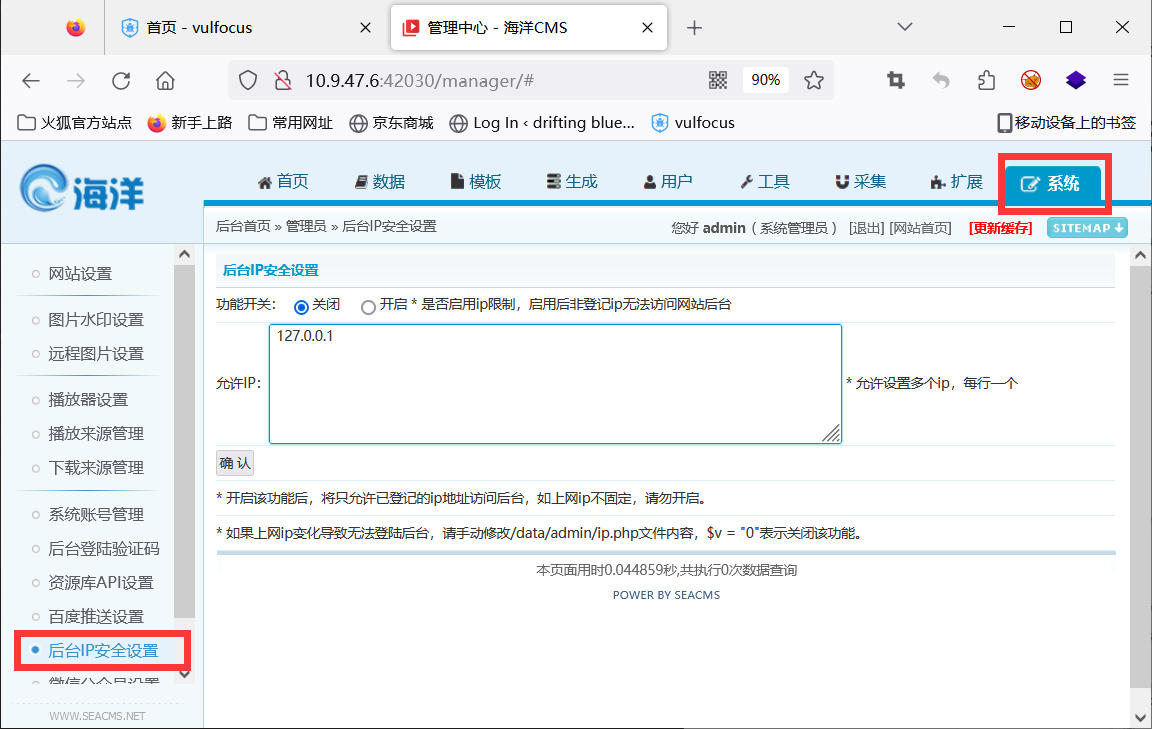Click the orange blocked-fox extension icon
Image resolution: width=1152 pixels, height=729 pixels.
(1031, 80)
